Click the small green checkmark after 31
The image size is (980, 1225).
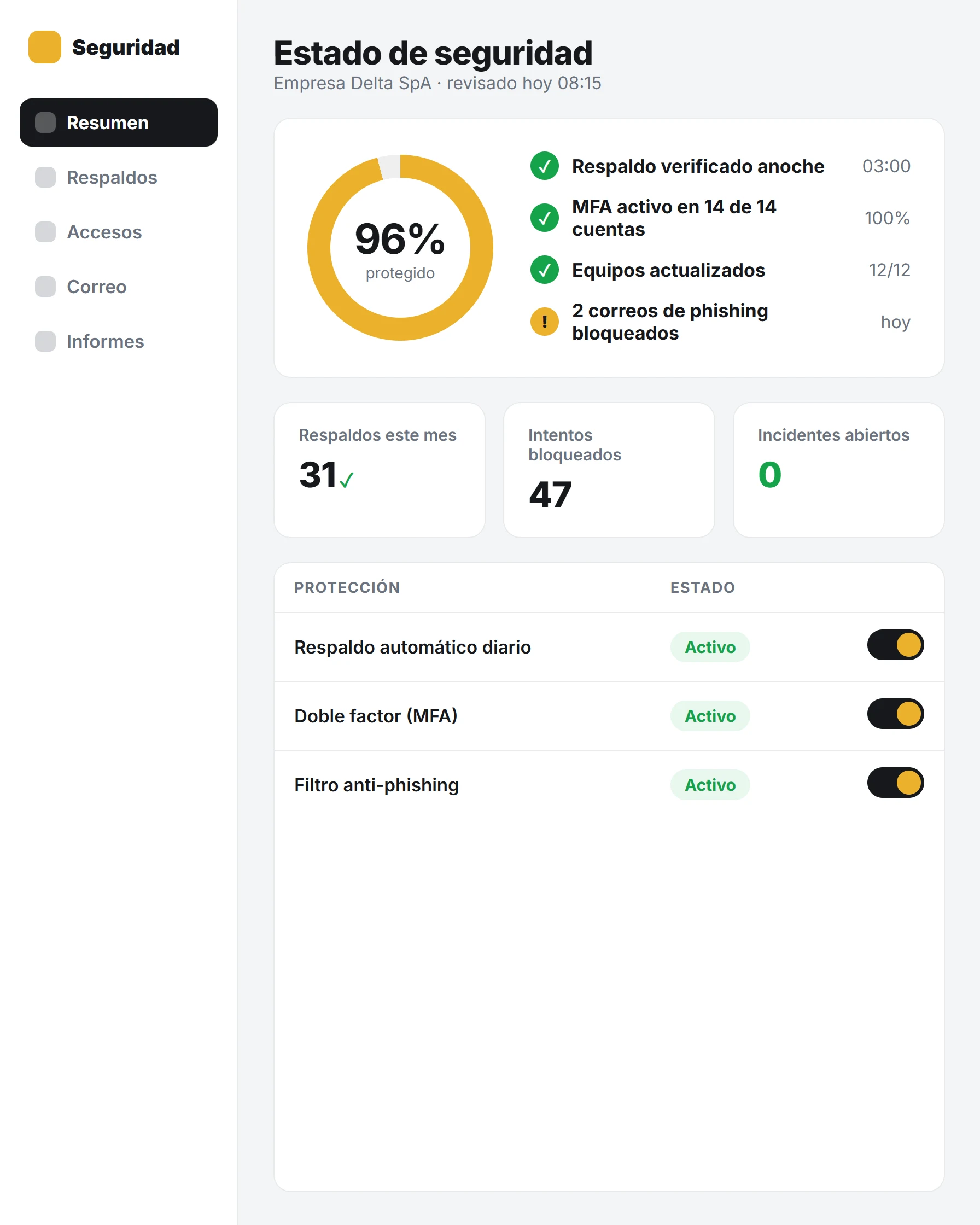347,480
